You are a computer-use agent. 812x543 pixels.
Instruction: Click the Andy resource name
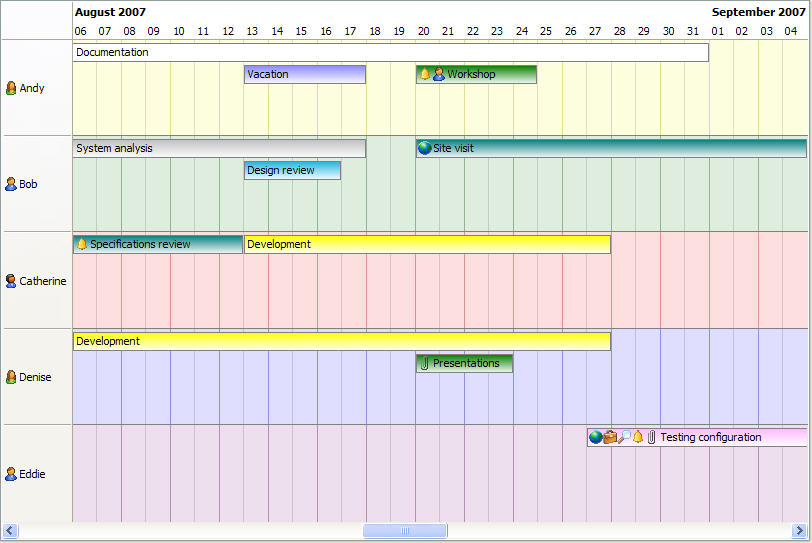(32, 88)
